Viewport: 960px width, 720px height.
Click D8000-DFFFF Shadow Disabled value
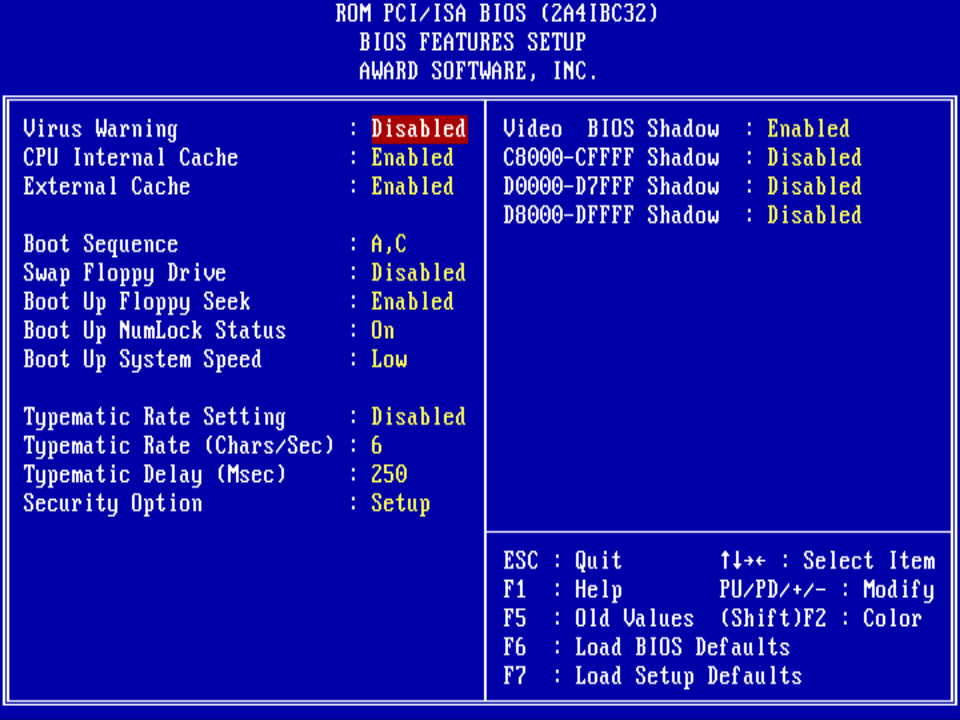coord(814,216)
